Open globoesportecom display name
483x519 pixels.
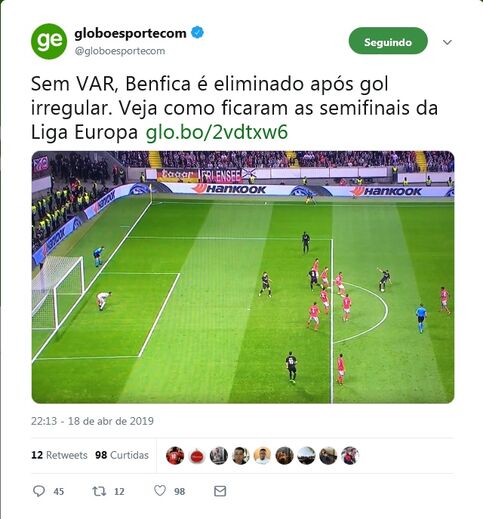pos(130,33)
